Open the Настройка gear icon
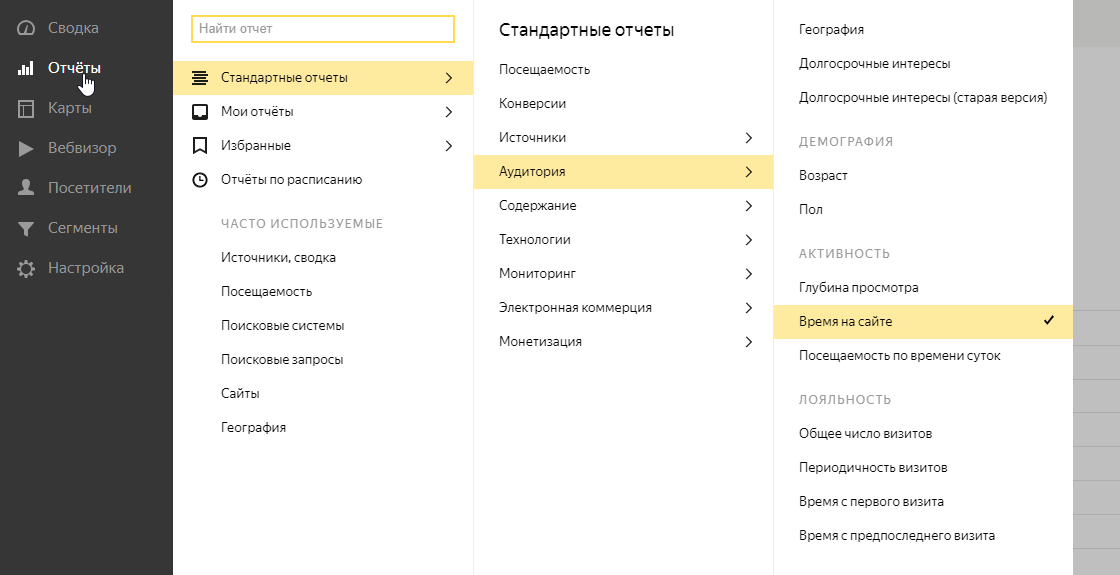The height and width of the screenshot is (575, 1120). point(26,269)
